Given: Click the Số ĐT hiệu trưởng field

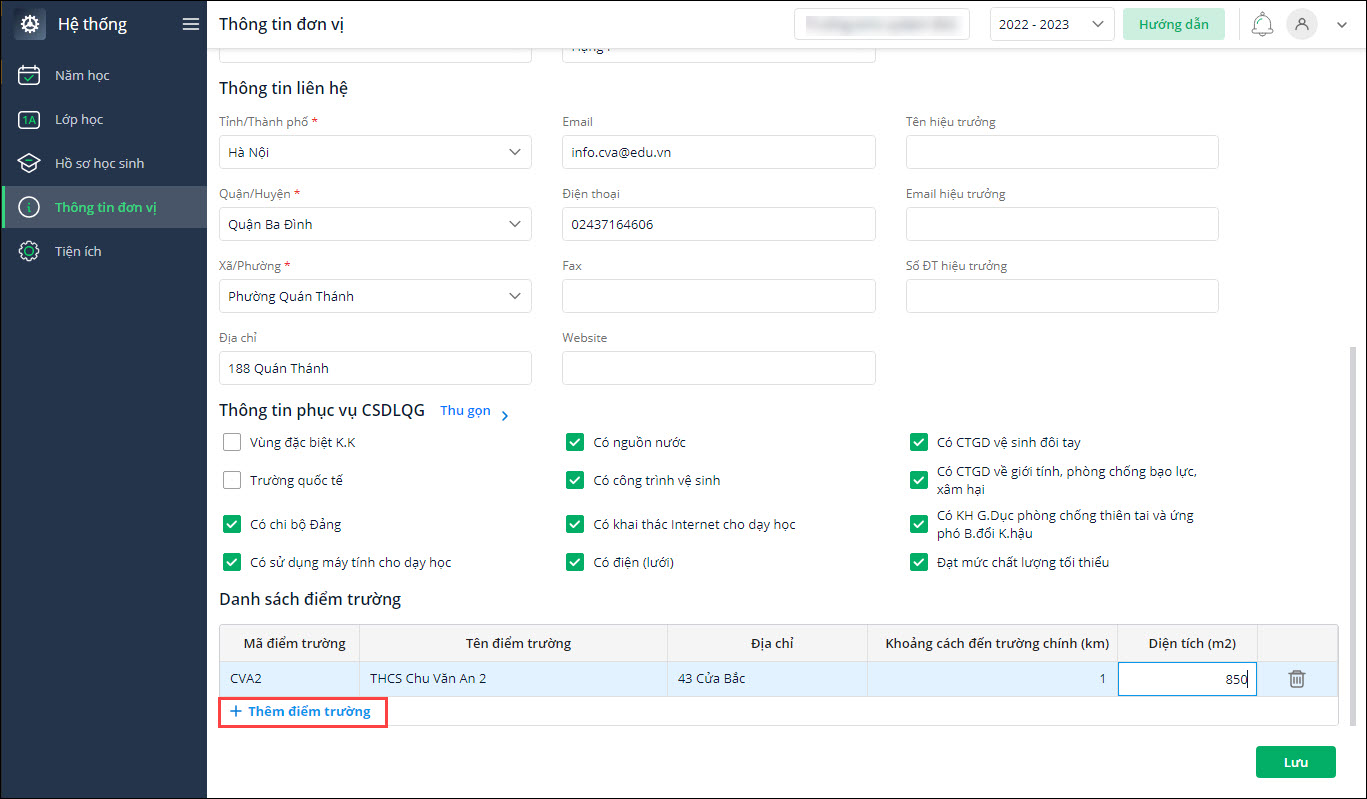Looking at the screenshot, I should pos(1062,296).
